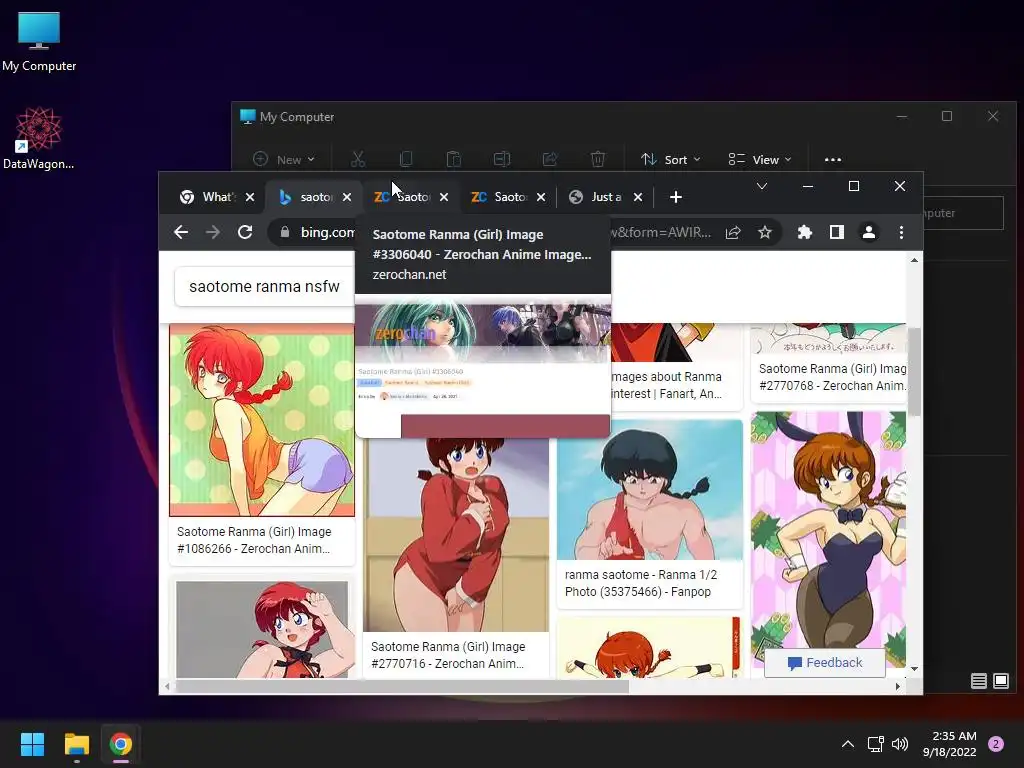Open the polka-dot background Ranma thumbnail
Image resolution: width=1024 pixels, height=768 pixels.
pyautogui.click(x=262, y=420)
